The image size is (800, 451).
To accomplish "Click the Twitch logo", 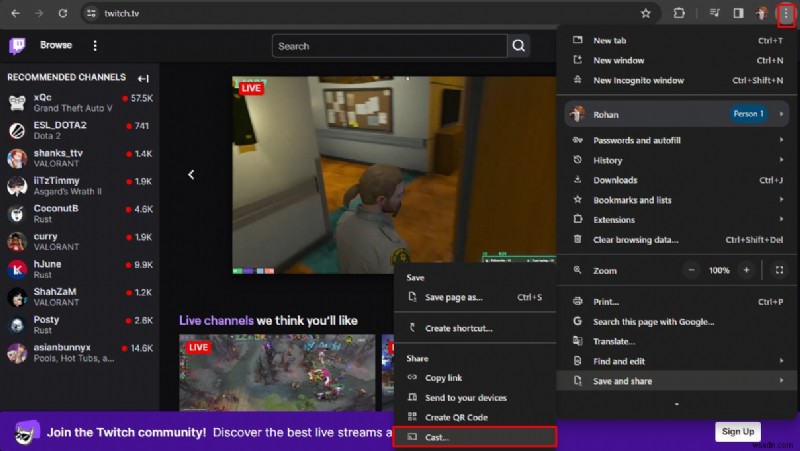I will 17,45.
